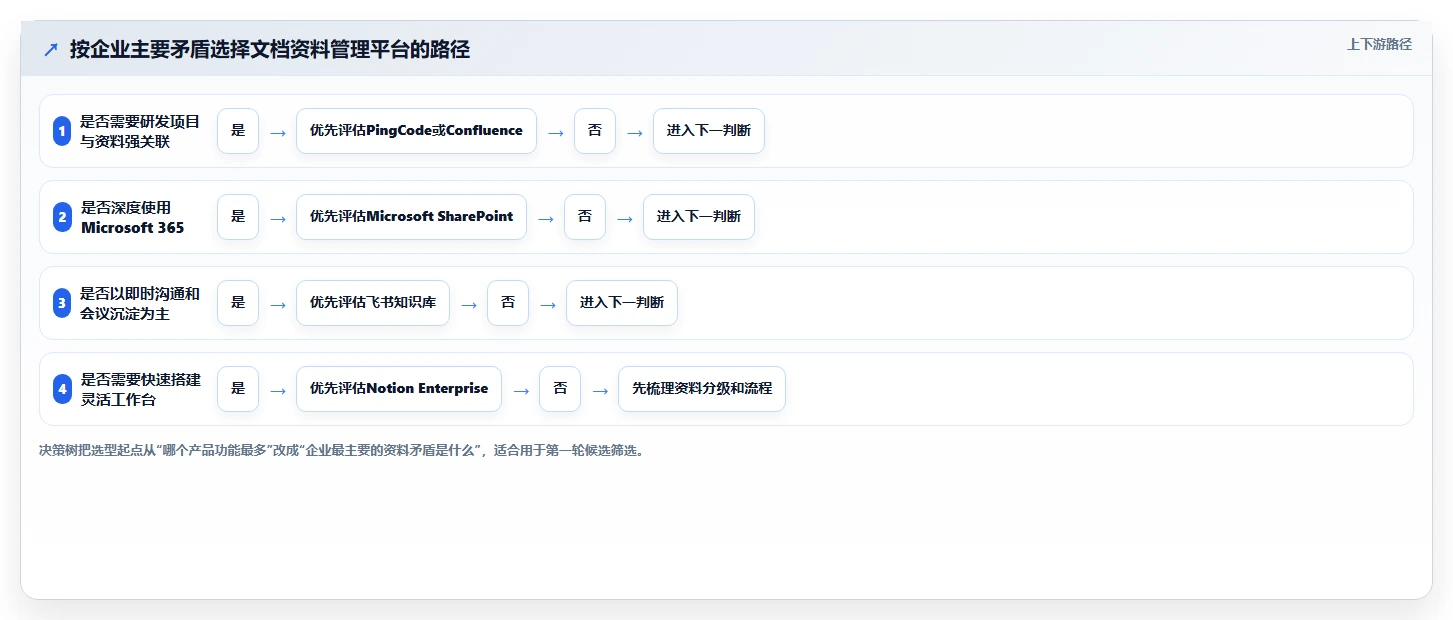Select 否 in the 飞书知识库 row
The height and width of the screenshot is (620, 1453).
[508, 303]
